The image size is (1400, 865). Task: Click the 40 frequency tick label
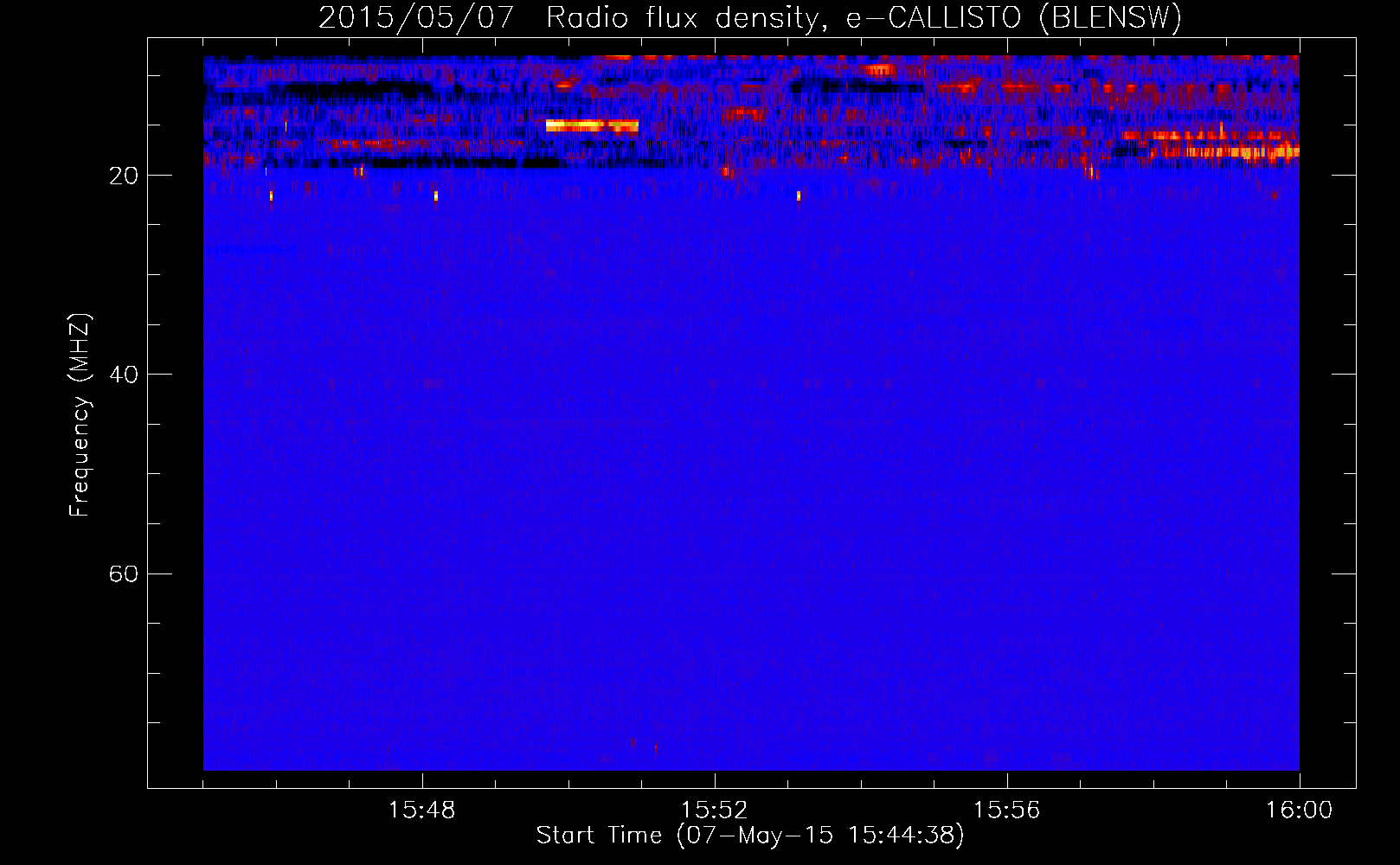[124, 375]
